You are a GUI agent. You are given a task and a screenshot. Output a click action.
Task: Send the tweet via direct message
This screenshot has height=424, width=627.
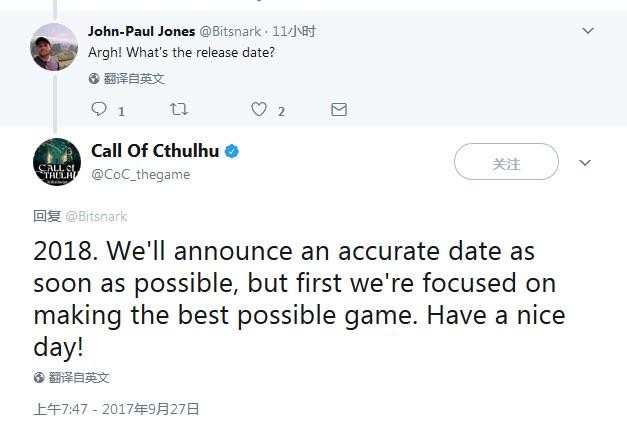[339, 110]
